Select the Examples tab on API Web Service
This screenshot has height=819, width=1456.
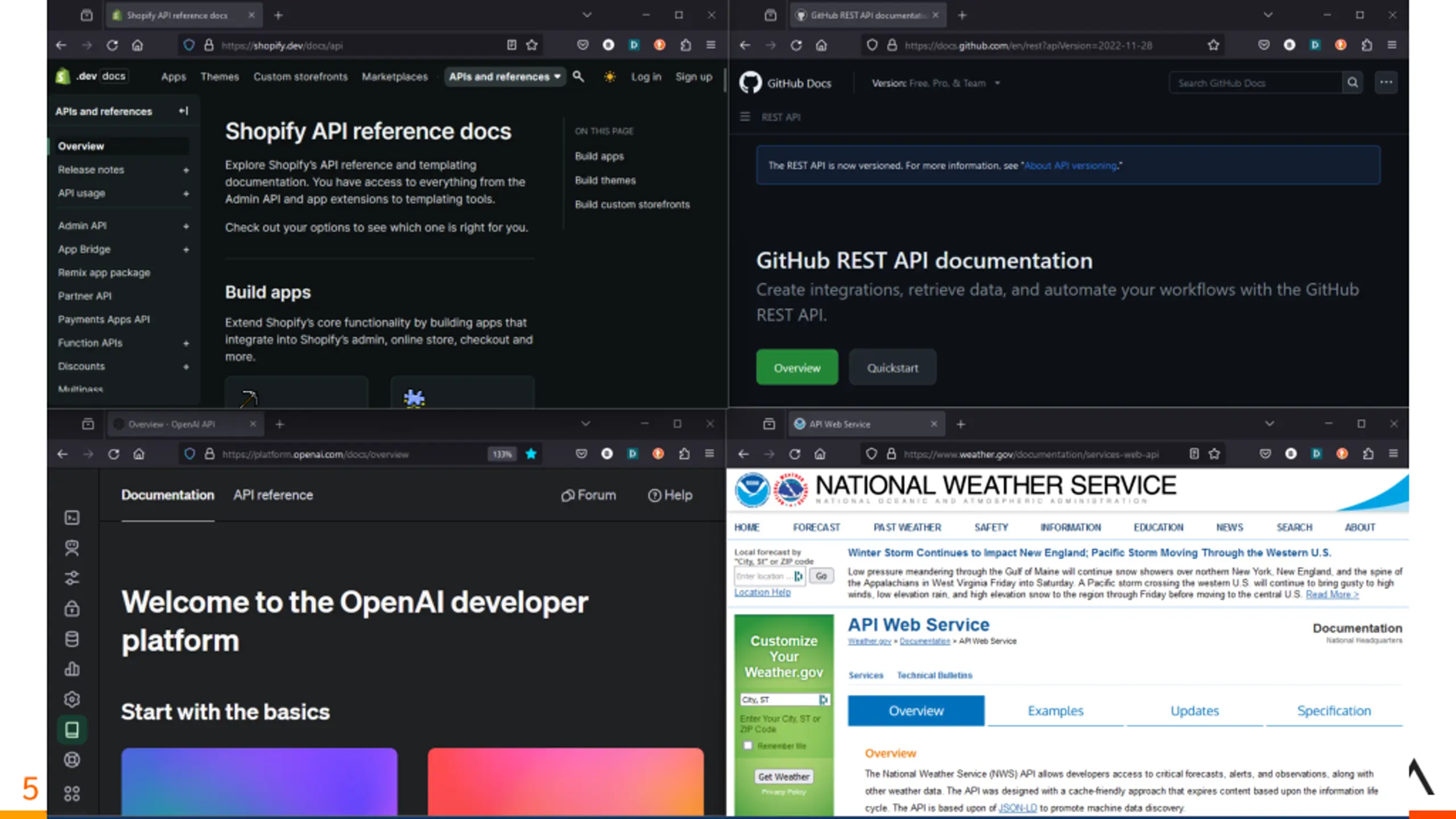(1056, 710)
